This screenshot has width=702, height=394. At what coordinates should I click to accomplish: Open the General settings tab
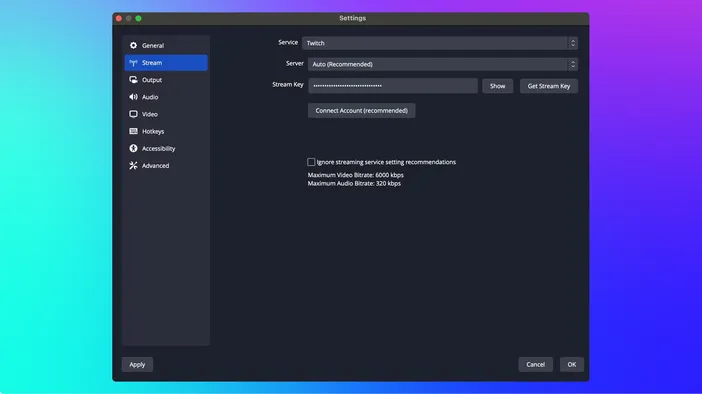point(166,45)
